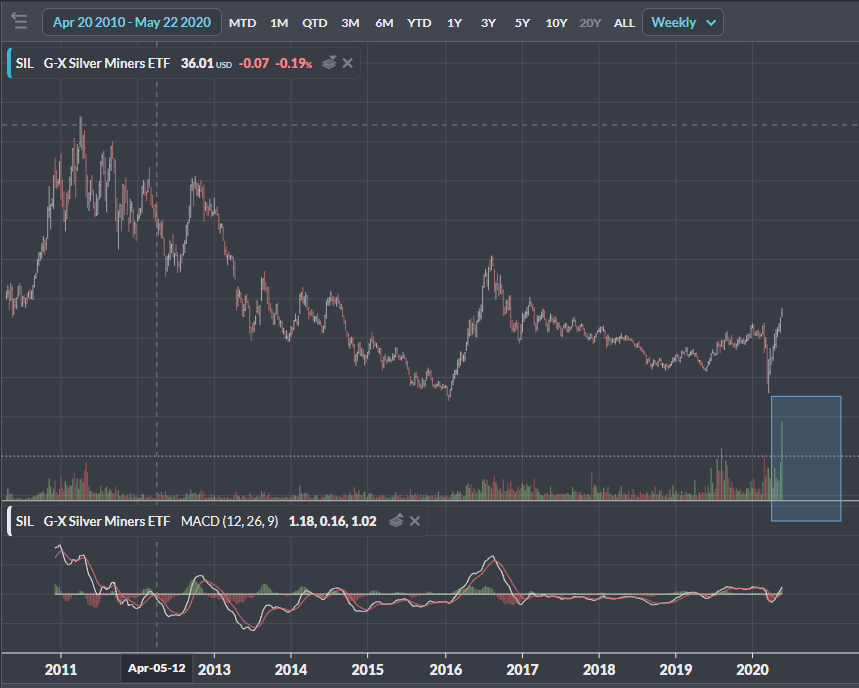Switch to QTD time range

click(314, 23)
